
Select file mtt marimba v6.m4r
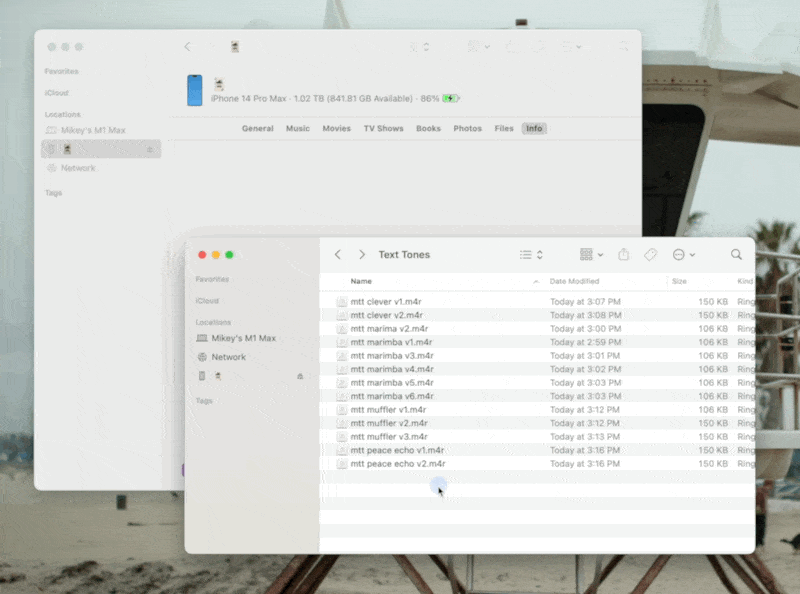392,396
